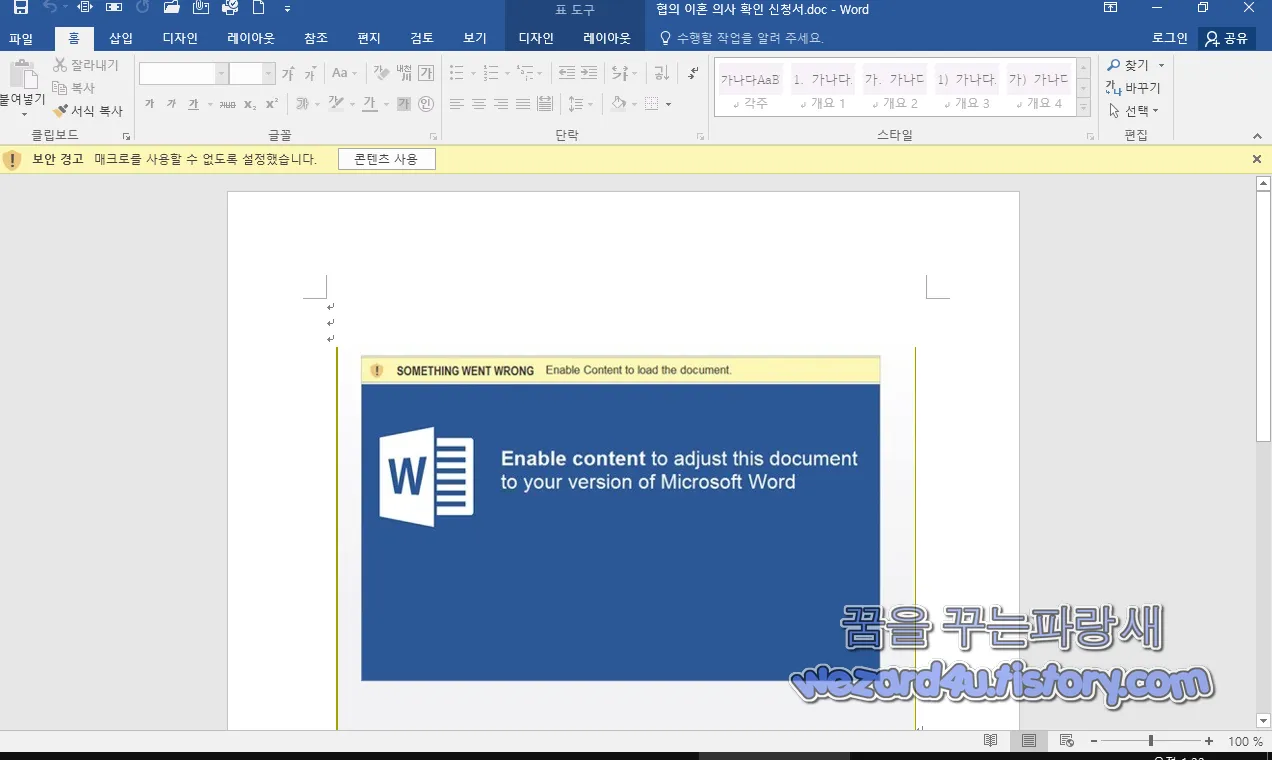Open the font name combo box
The image size is (1272, 760).
(x=184, y=74)
